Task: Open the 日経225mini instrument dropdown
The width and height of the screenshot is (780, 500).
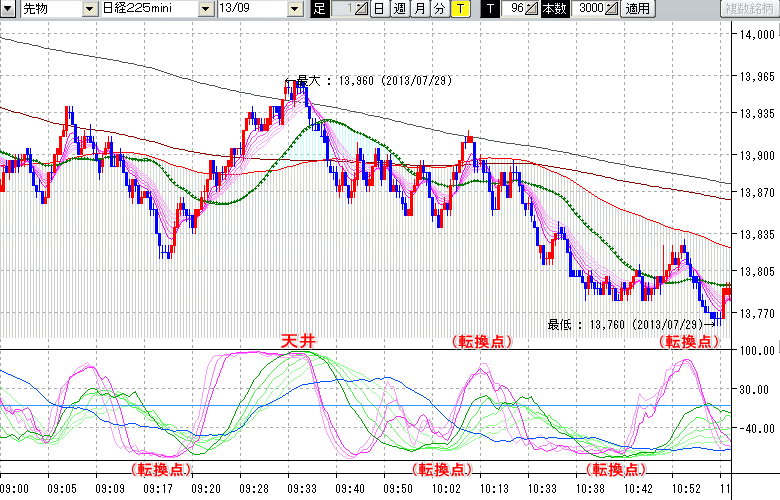Action: coord(205,9)
